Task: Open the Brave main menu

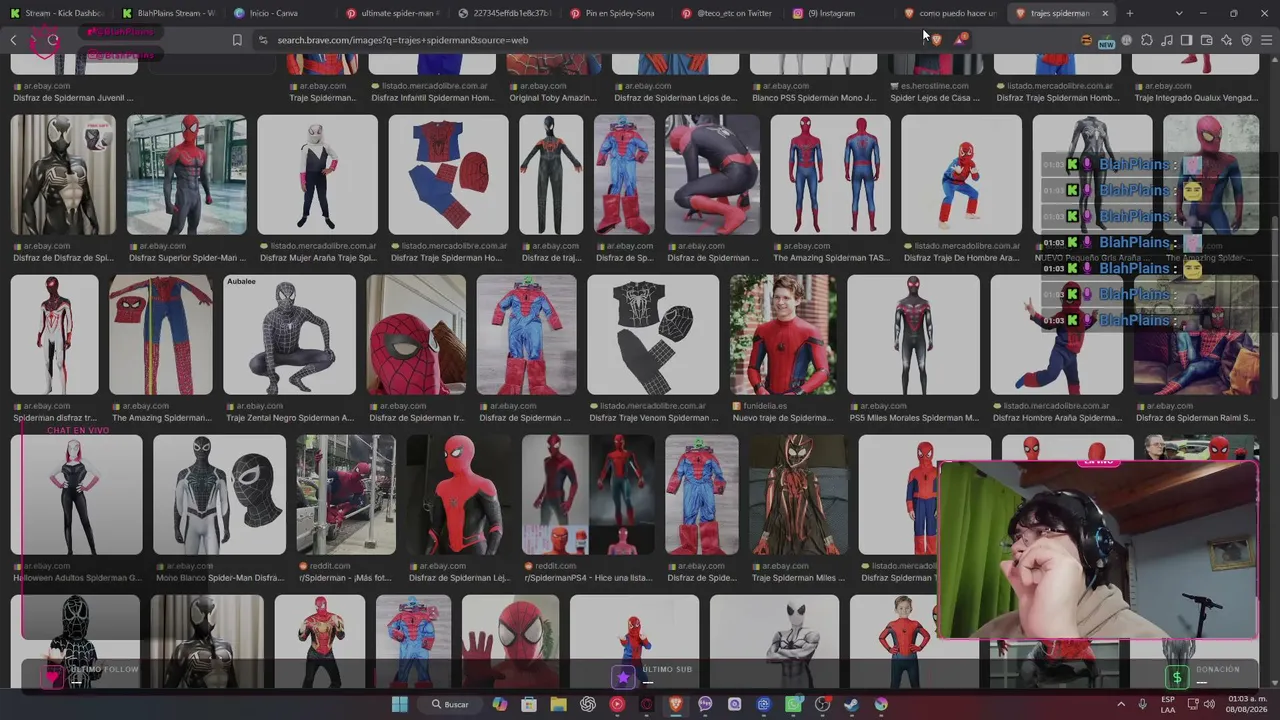Action: (x=1266, y=40)
